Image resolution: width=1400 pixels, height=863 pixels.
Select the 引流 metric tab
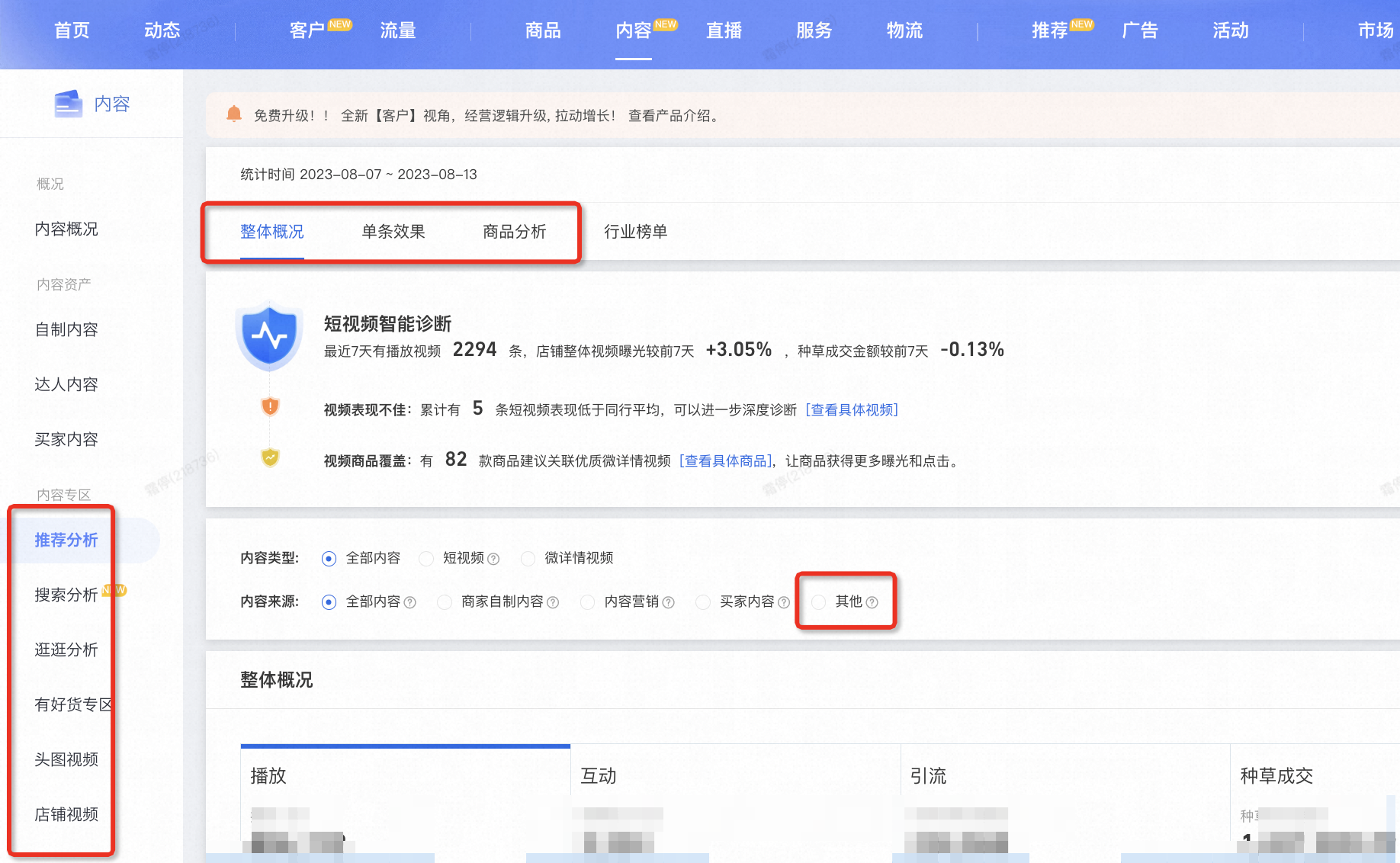pyautogui.click(x=1066, y=799)
